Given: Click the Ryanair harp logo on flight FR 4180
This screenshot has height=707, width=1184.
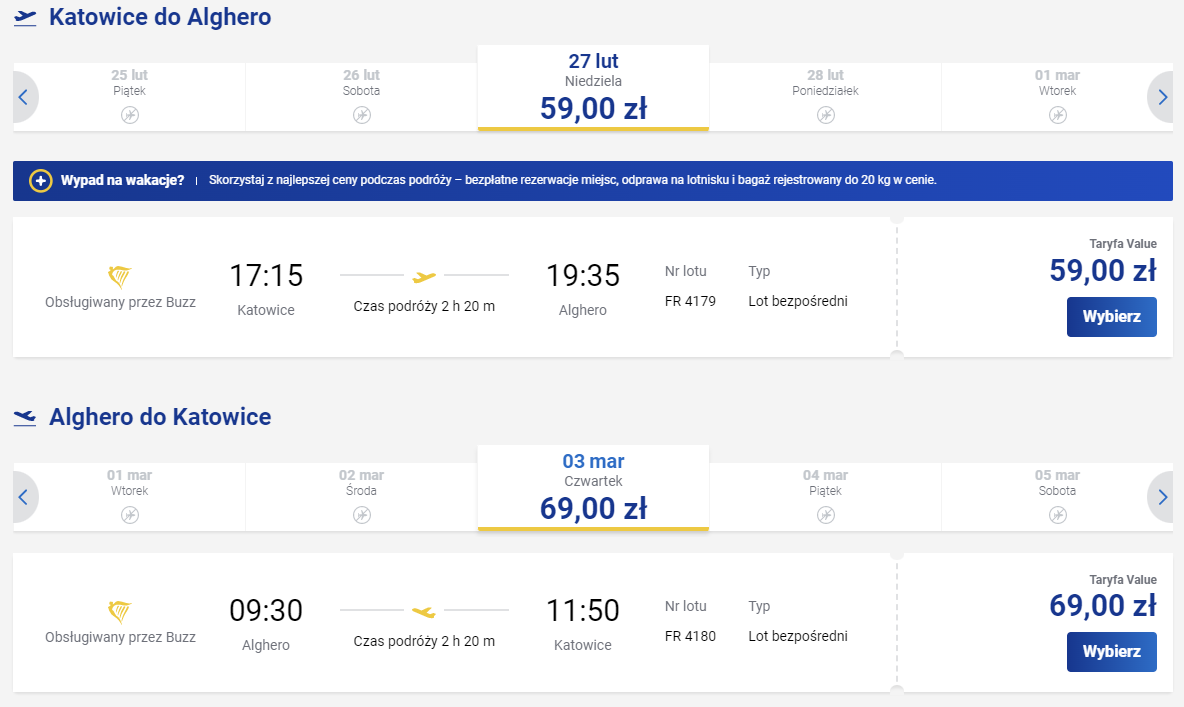Looking at the screenshot, I should point(119,612).
